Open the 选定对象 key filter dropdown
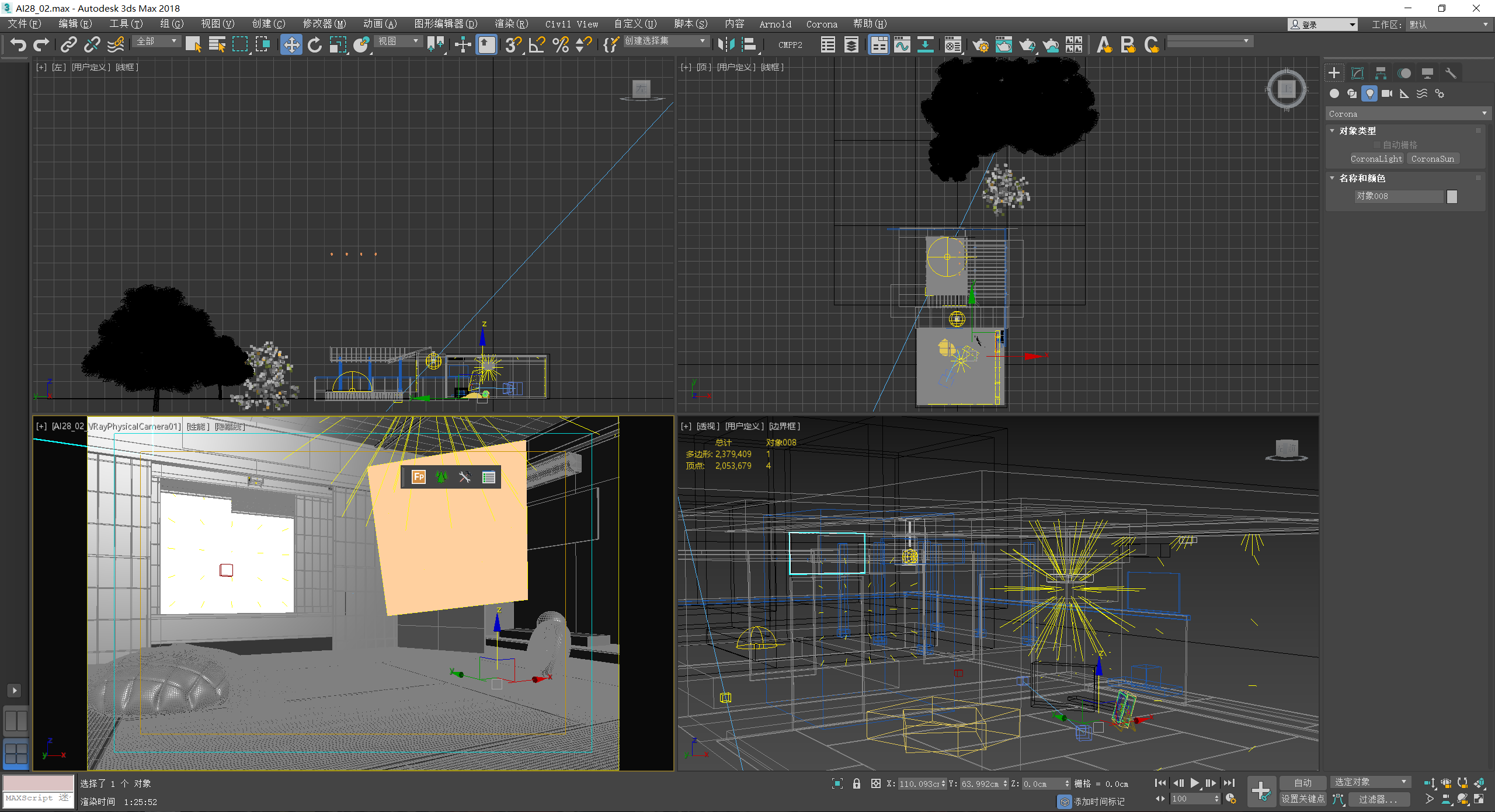1495x812 pixels. click(1370, 782)
